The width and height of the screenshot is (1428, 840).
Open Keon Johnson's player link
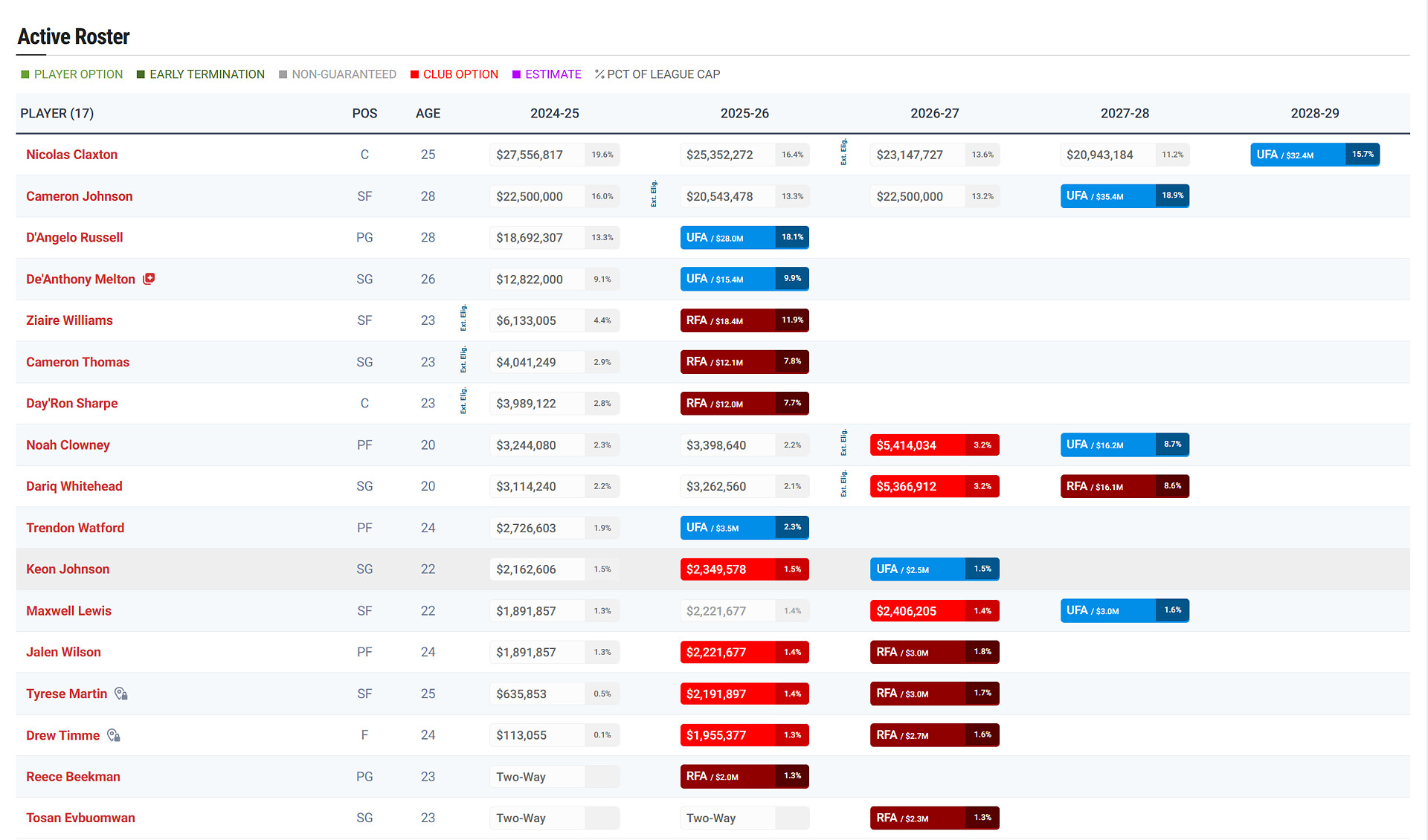(x=68, y=569)
